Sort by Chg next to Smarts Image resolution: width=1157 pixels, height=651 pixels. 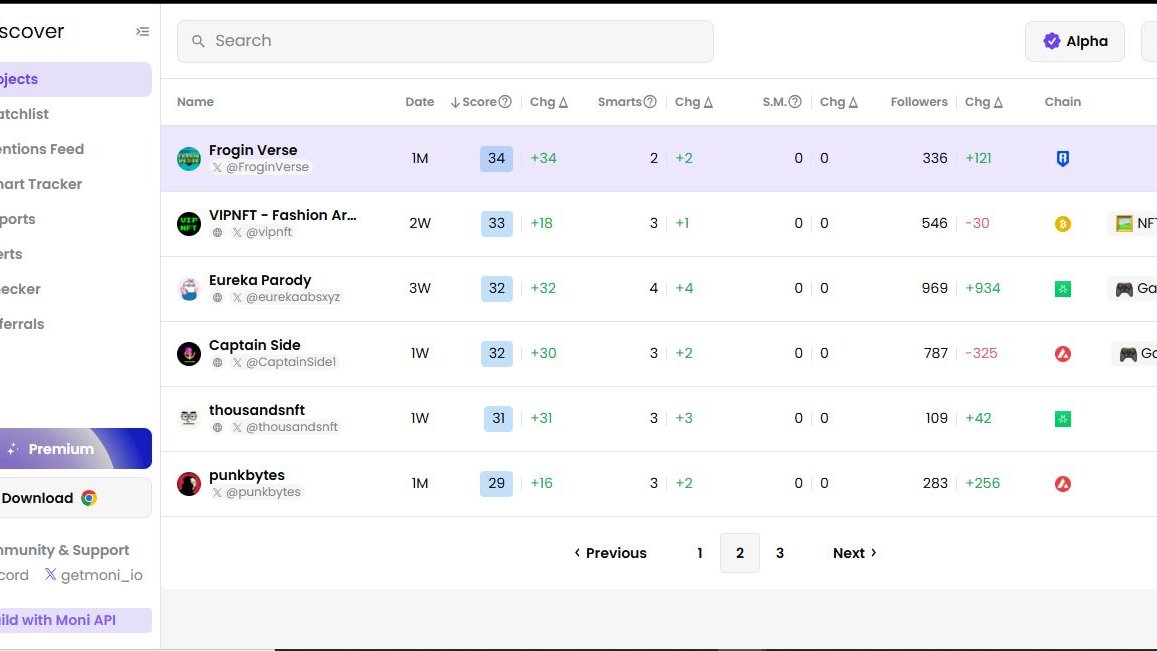pos(694,102)
